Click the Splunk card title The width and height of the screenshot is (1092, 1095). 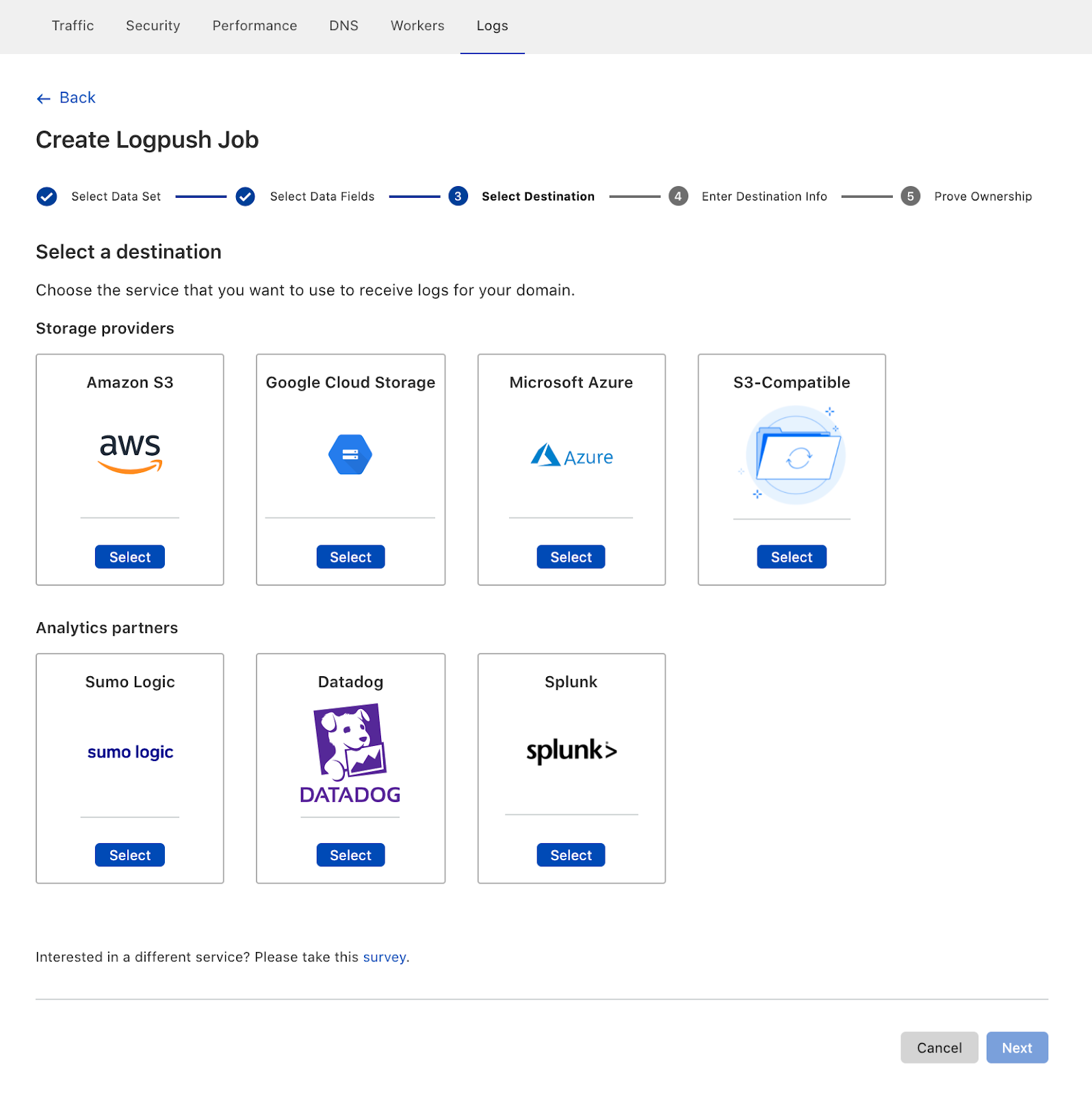pos(571,682)
